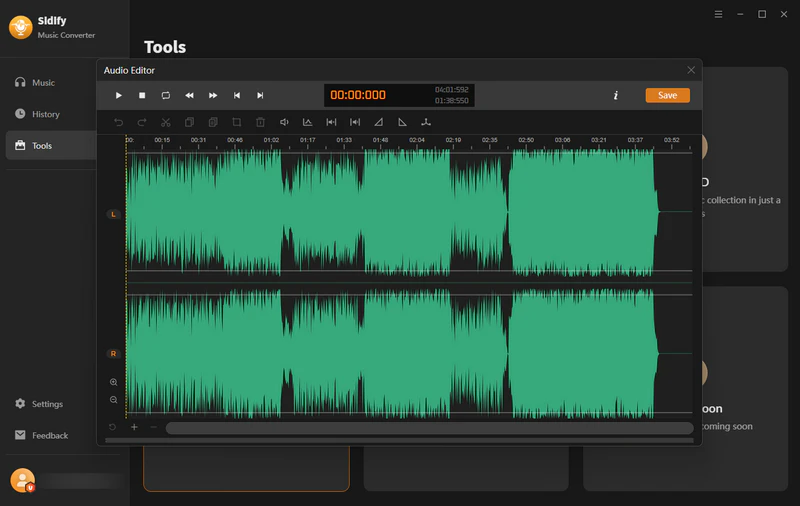This screenshot has height=506, width=800.
Task: Cut the selection with scissors tool
Action: click(x=166, y=122)
